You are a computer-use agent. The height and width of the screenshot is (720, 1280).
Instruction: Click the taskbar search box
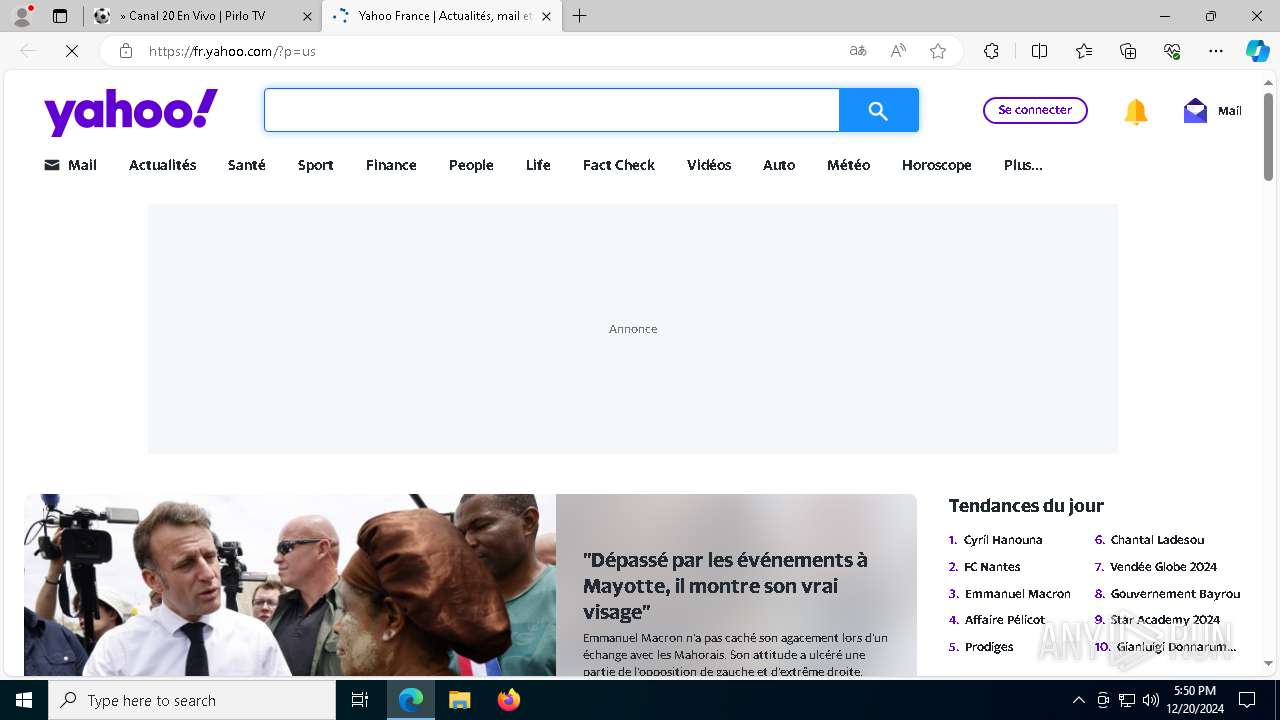[192, 700]
